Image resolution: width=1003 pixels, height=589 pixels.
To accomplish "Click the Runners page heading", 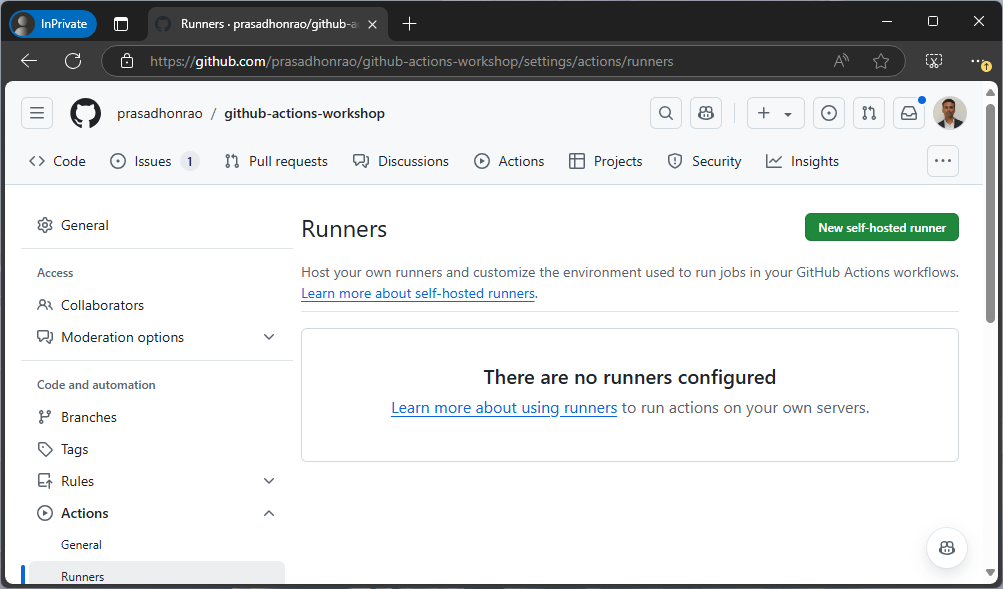I will [x=344, y=229].
